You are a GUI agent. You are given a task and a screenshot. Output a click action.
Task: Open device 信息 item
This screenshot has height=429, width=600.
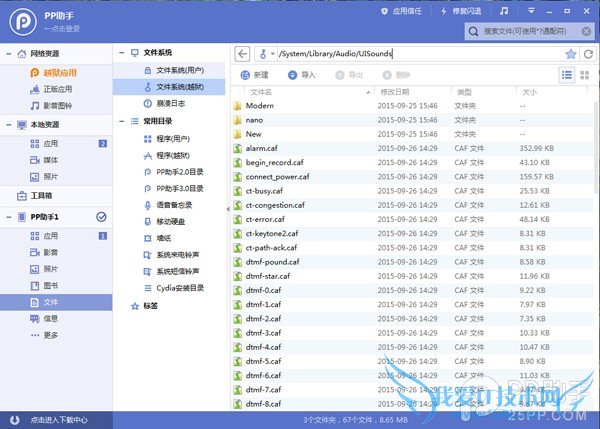click(44, 319)
